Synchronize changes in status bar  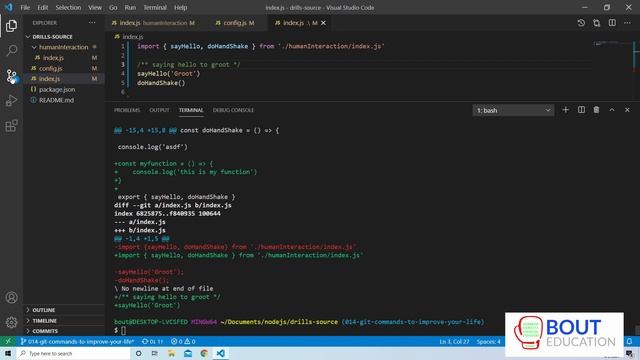tap(152, 341)
